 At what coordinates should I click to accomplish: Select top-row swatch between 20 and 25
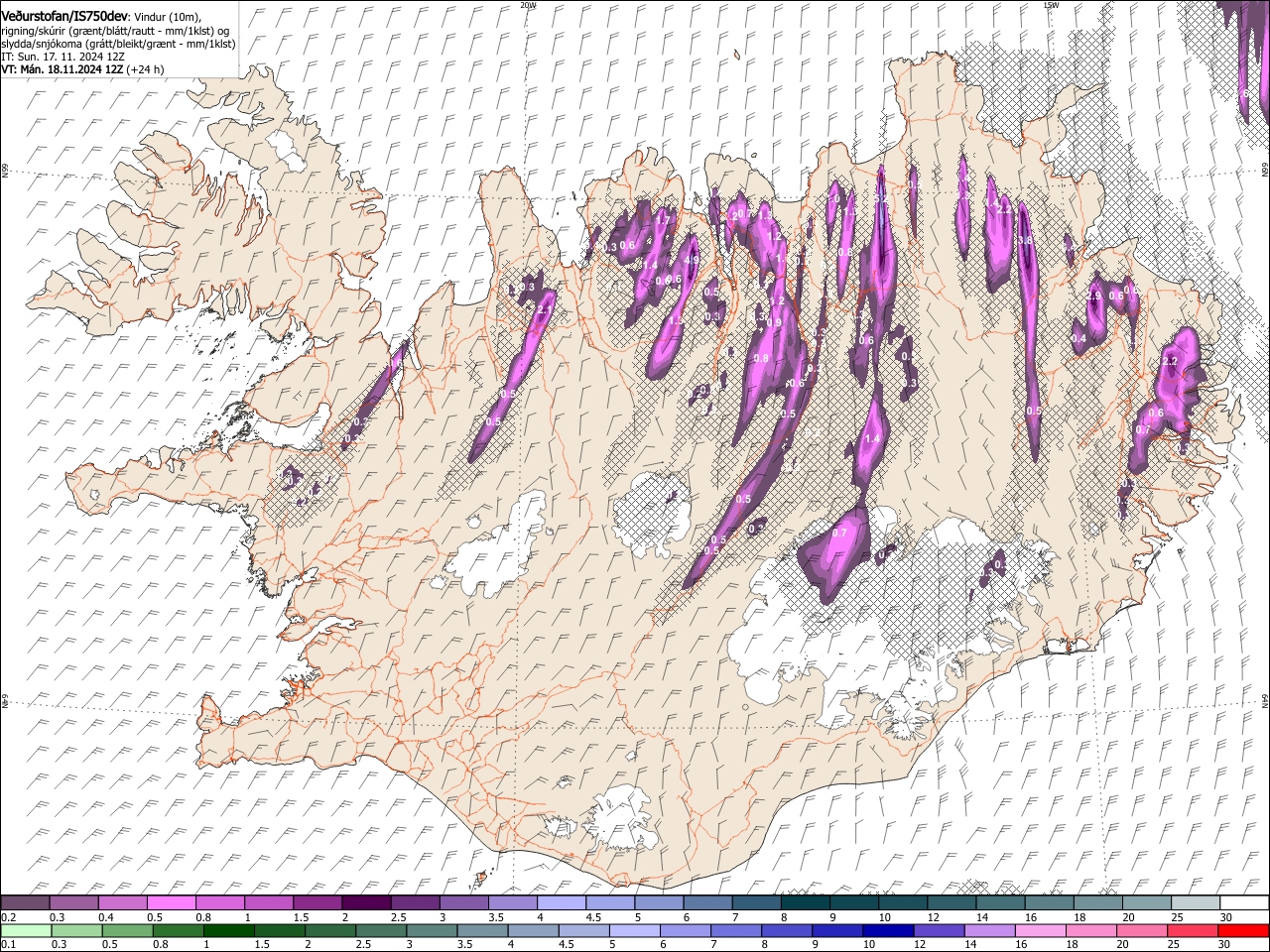pos(1146,902)
